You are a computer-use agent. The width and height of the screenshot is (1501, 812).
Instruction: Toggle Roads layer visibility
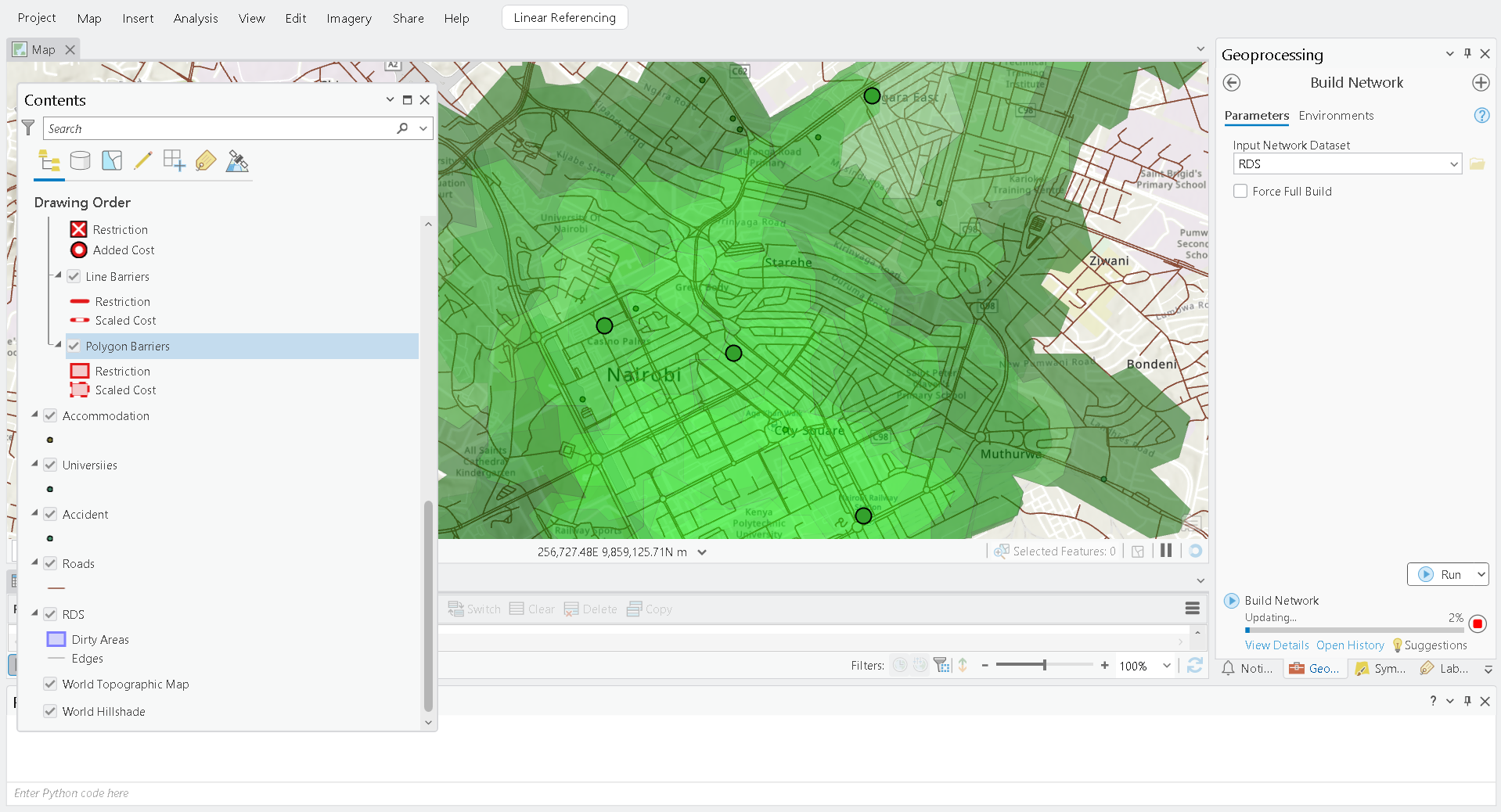[x=50, y=563]
